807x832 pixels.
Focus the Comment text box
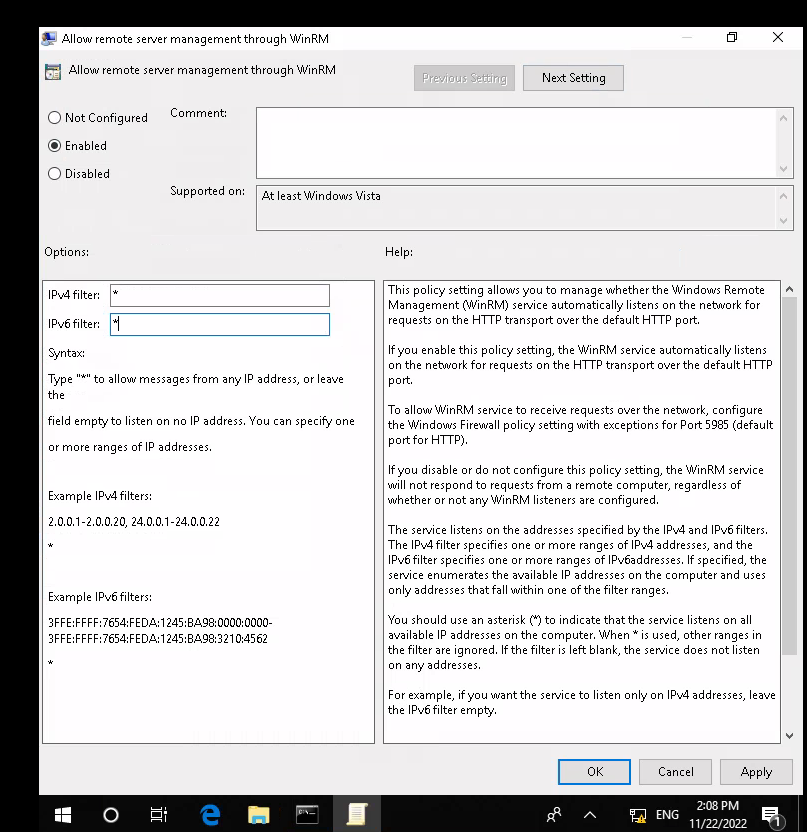(x=516, y=143)
